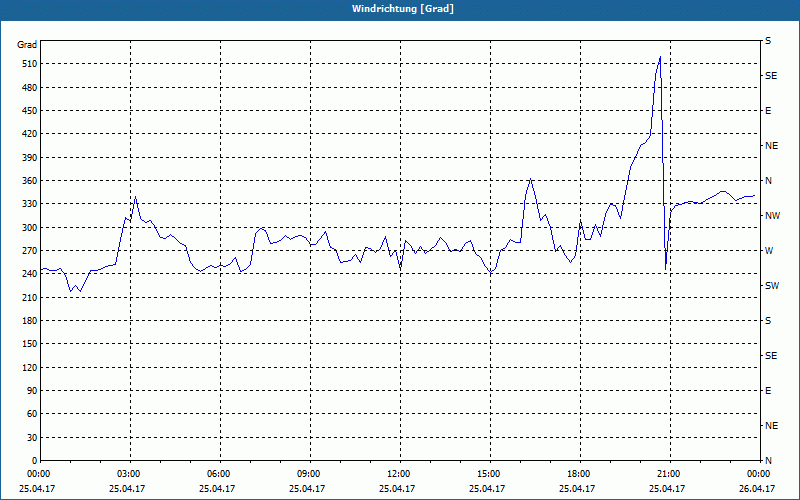Image resolution: width=800 pixels, height=500 pixels.
Task: Select the SW compass label
Action: (772, 286)
